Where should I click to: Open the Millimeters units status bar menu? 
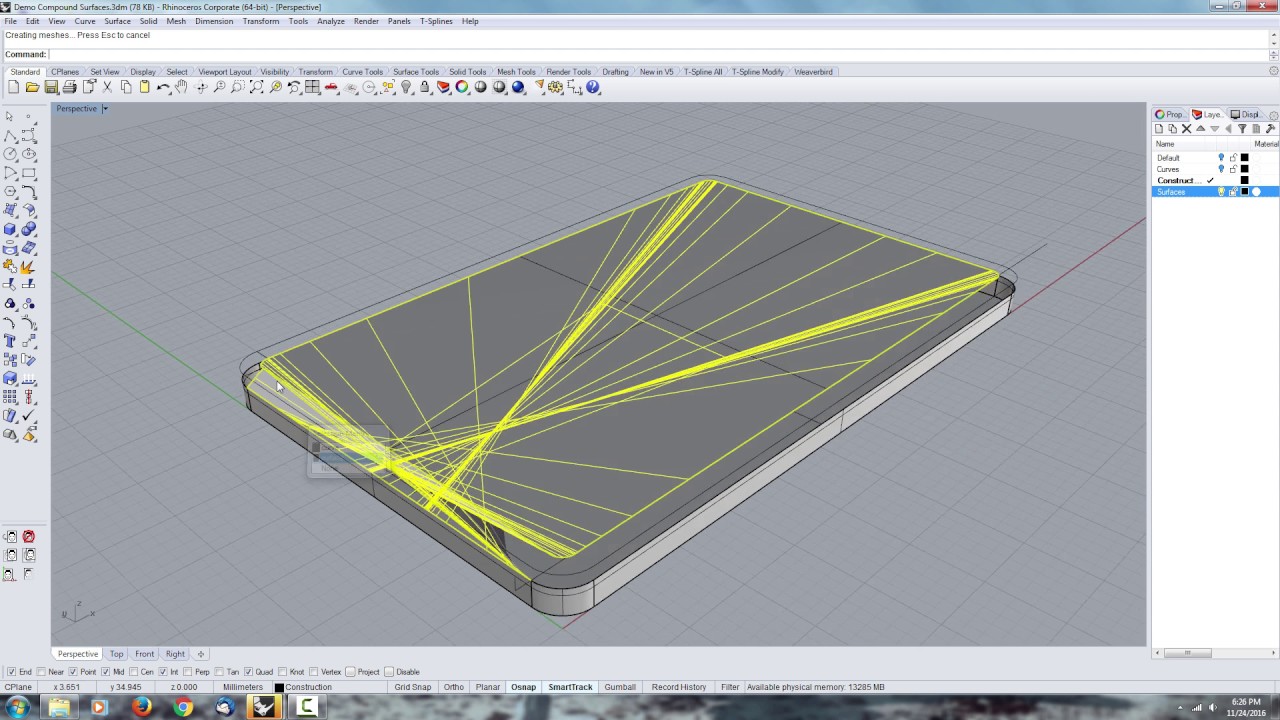pyautogui.click(x=242, y=687)
